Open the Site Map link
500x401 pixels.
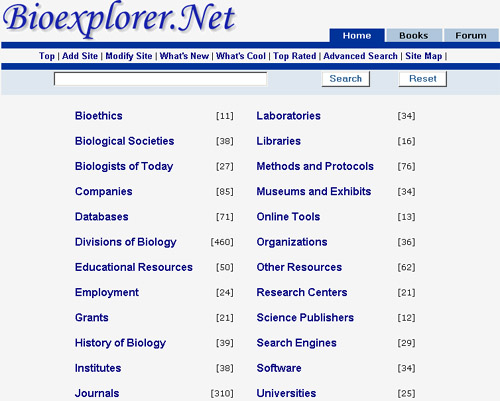coord(424,56)
